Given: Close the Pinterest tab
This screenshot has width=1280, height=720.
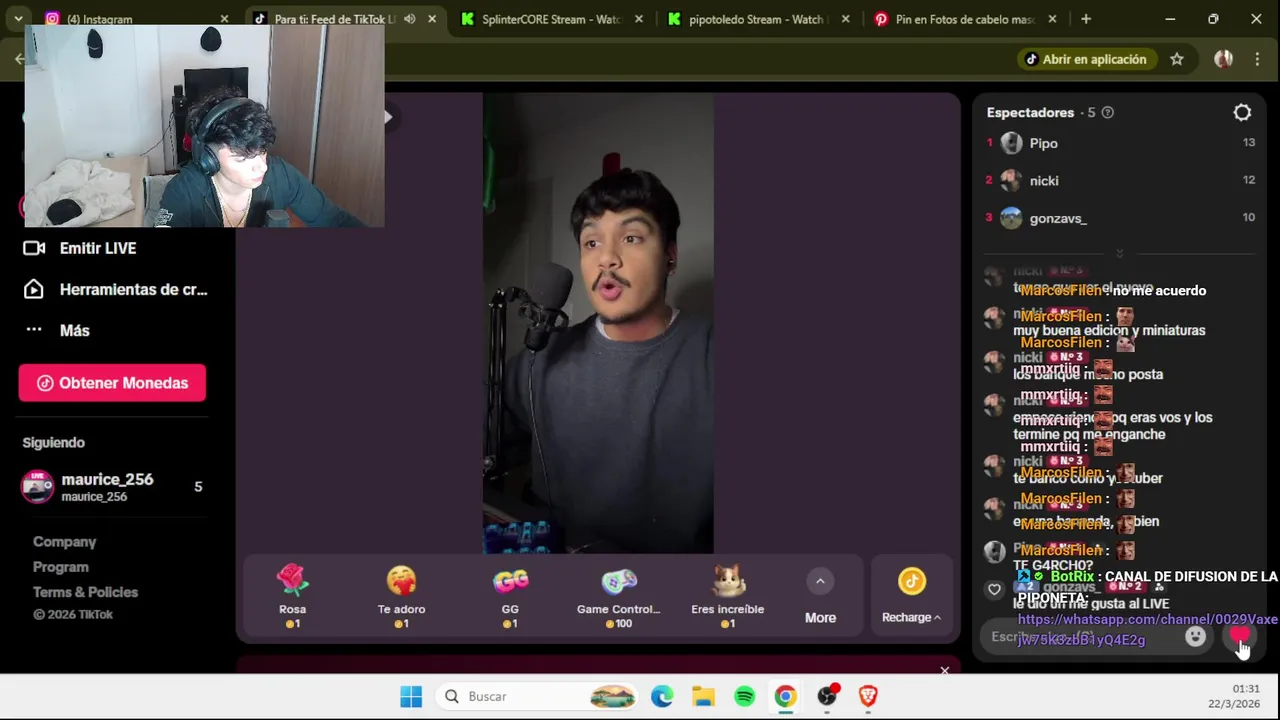Looking at the screenshot, I should [1052, 19].
